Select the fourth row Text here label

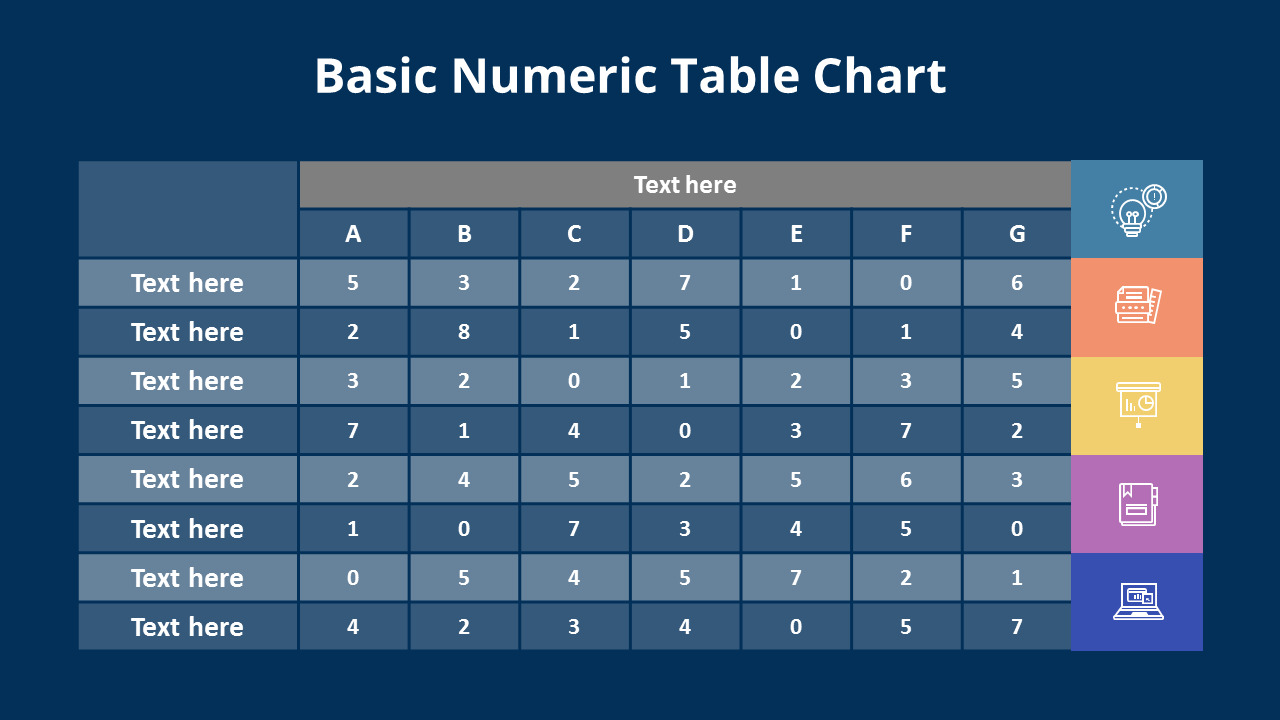click(187, 430)
